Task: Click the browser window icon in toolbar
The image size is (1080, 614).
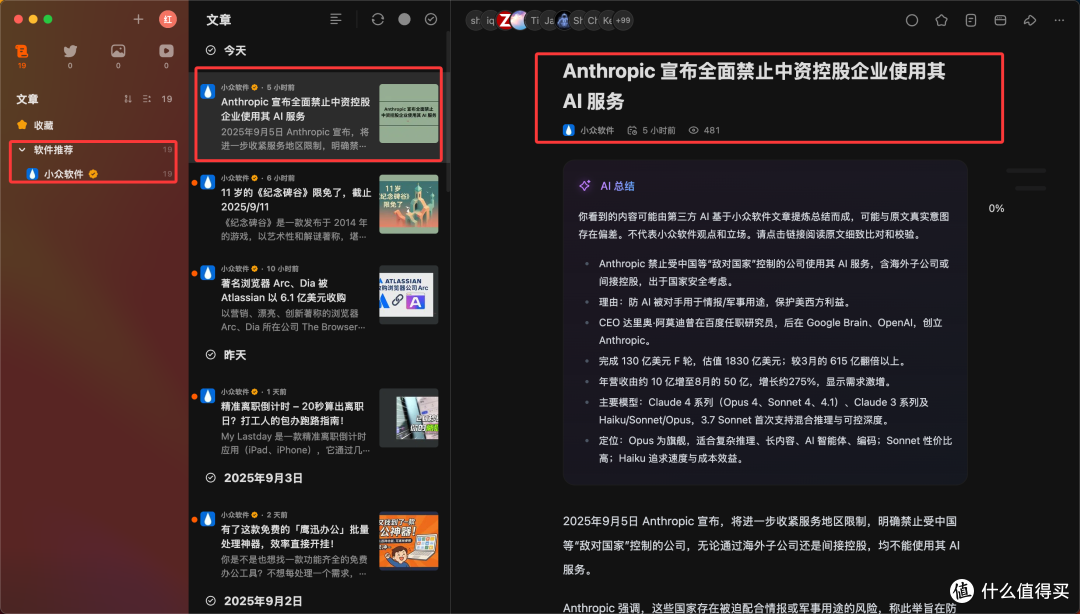Action: 1001,21
